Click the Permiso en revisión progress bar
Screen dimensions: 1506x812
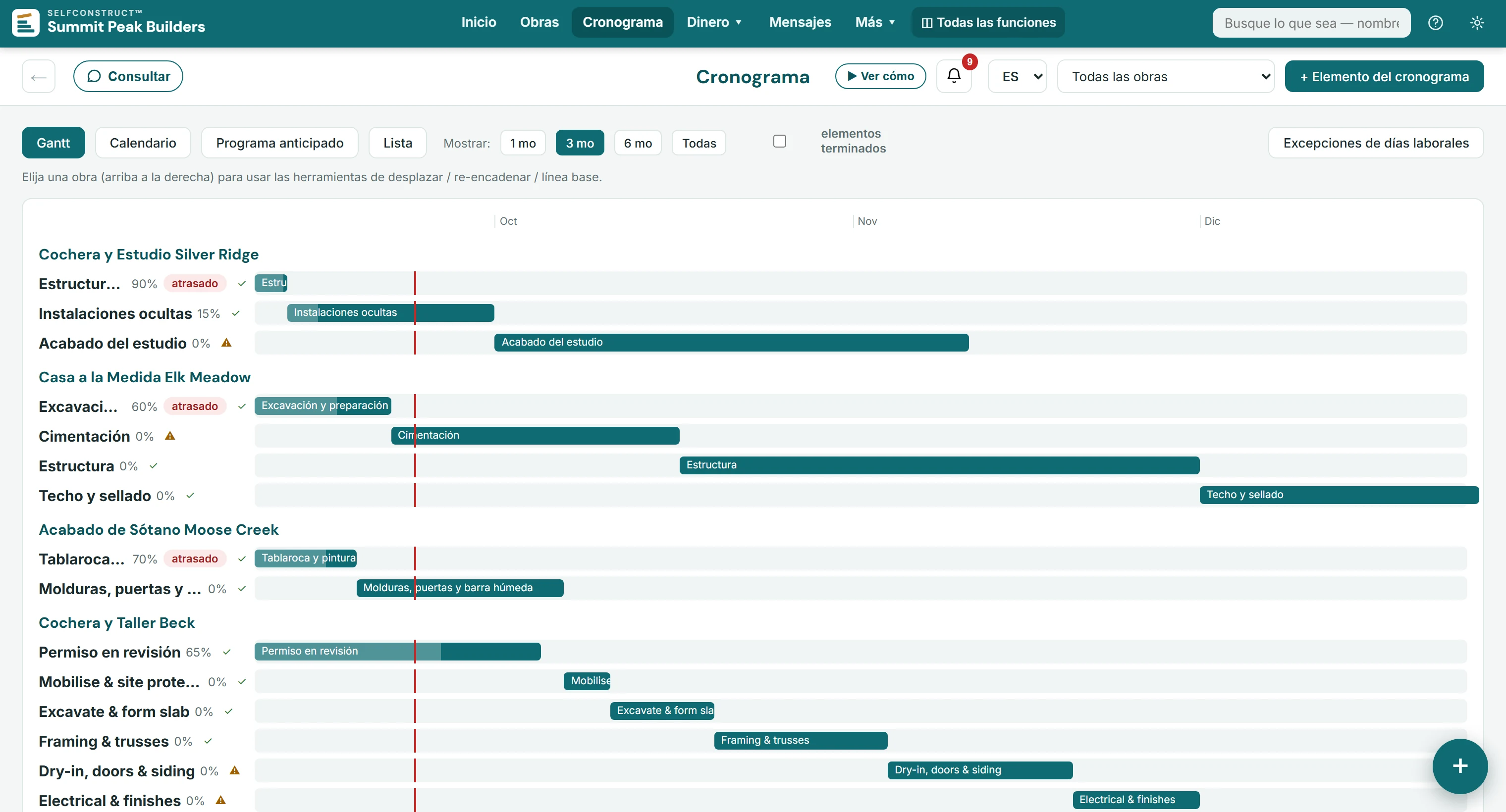[397, 652]
